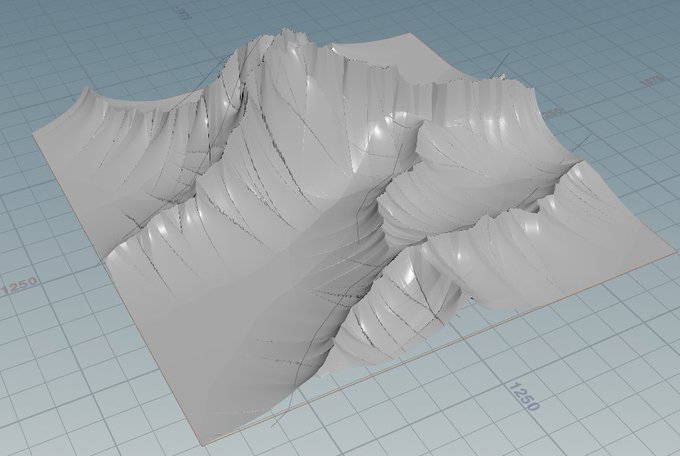Click the 1250 grid label on left edge
Screen dimensions: 680x456
pos(20,287)
